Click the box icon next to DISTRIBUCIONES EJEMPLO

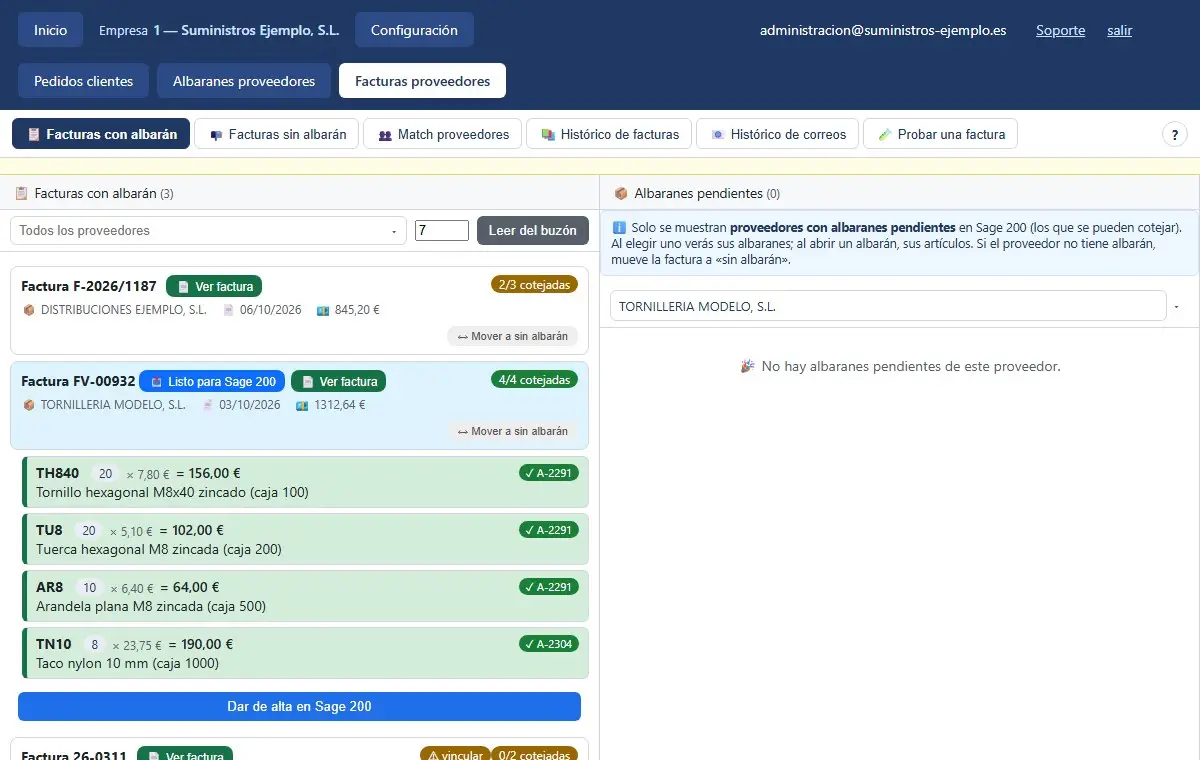tap(28, 310)
